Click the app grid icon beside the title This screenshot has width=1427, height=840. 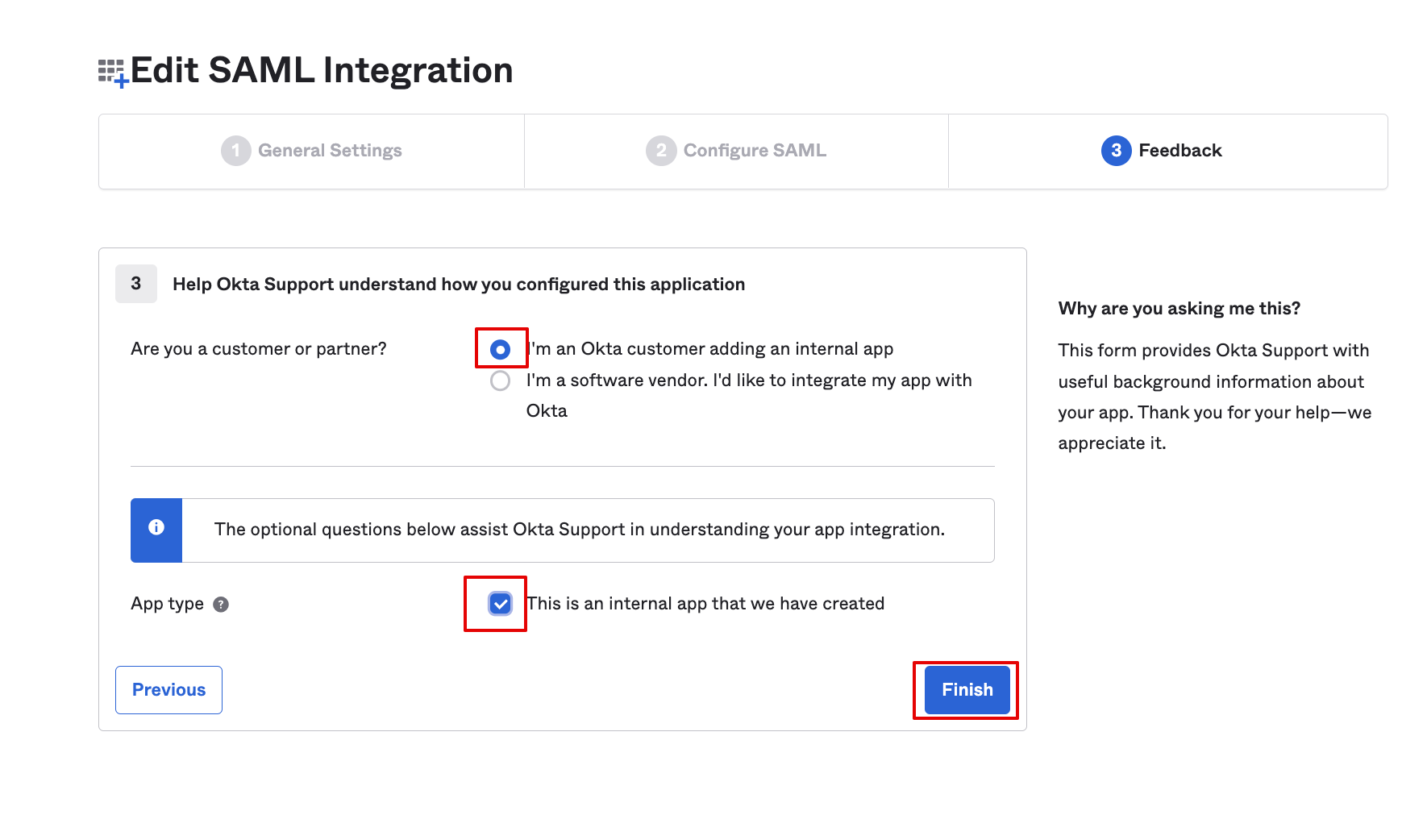113,73
